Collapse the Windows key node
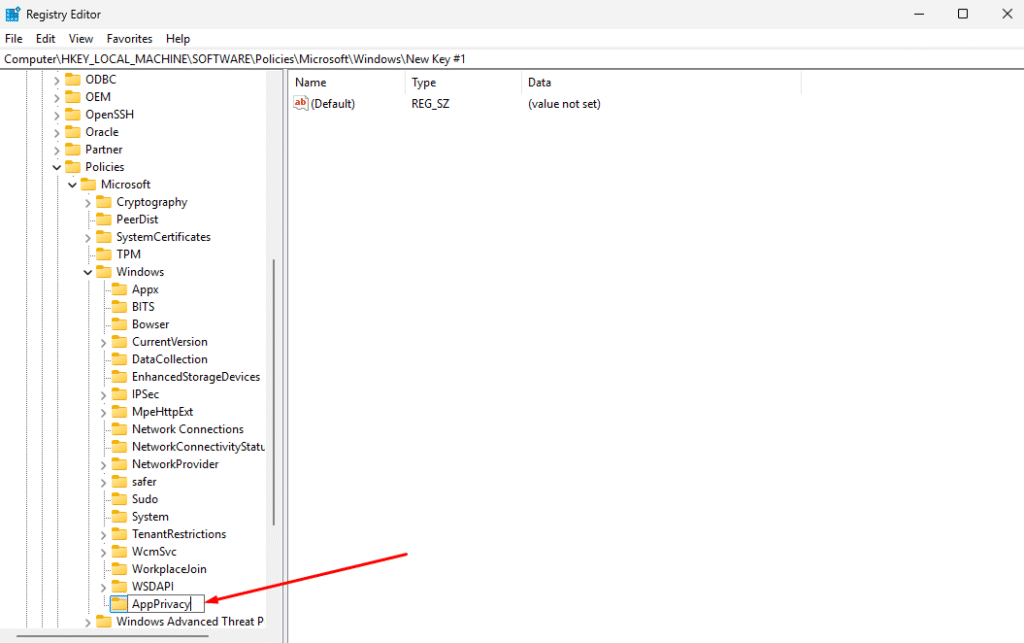Viewport: 1024px width, 643px height. click(x=88, y=272)
